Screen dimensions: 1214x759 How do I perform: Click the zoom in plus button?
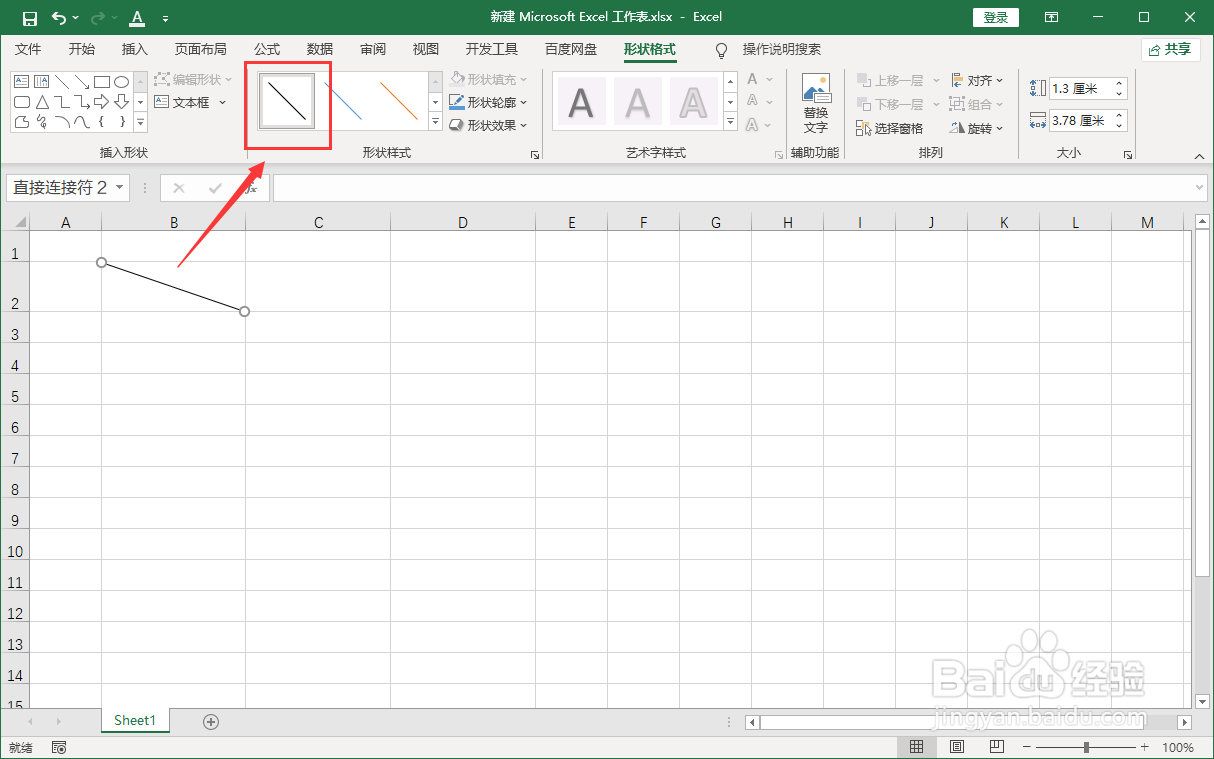1145,747
